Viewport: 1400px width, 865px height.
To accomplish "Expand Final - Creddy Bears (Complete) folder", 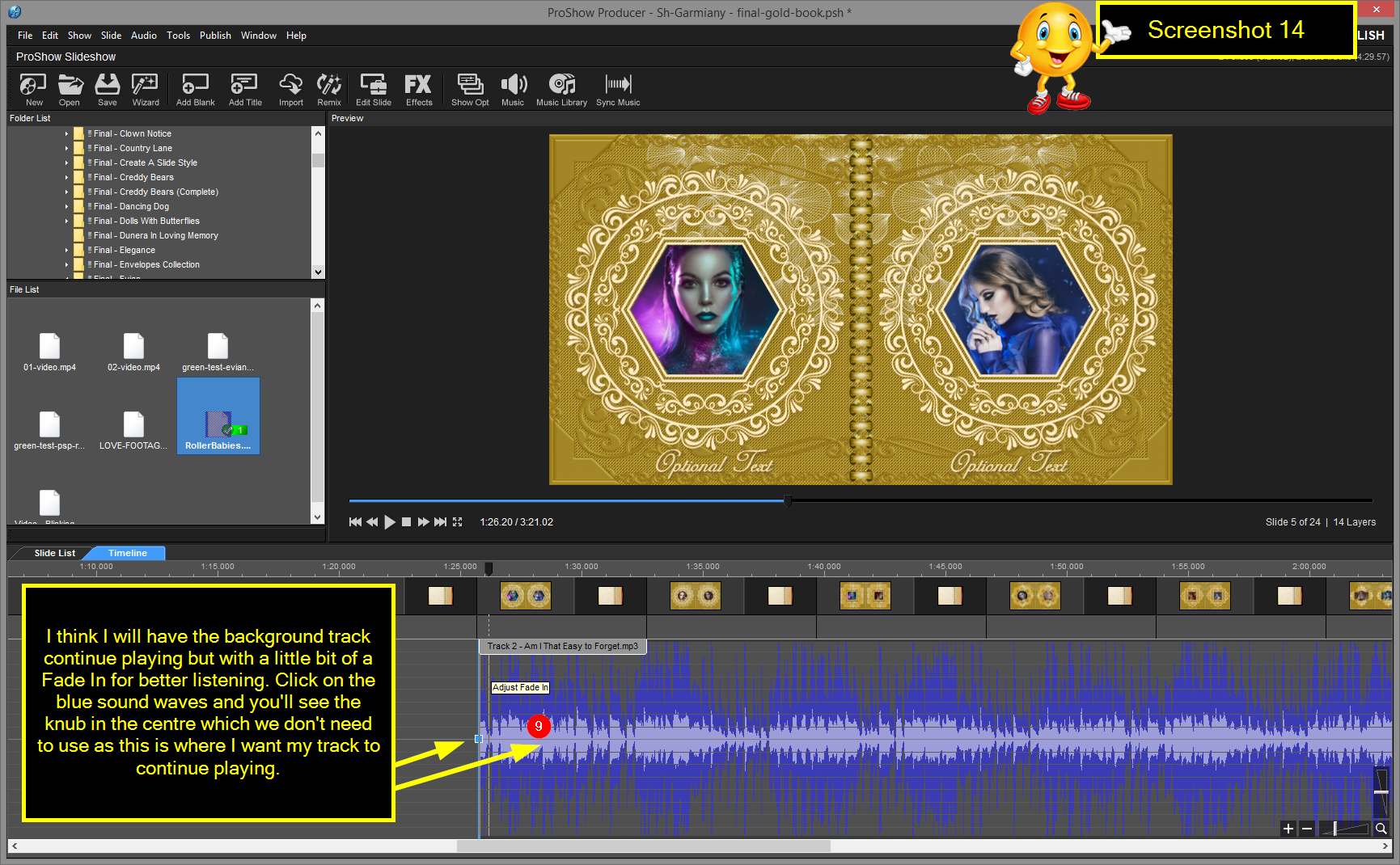I will point(66,192).
